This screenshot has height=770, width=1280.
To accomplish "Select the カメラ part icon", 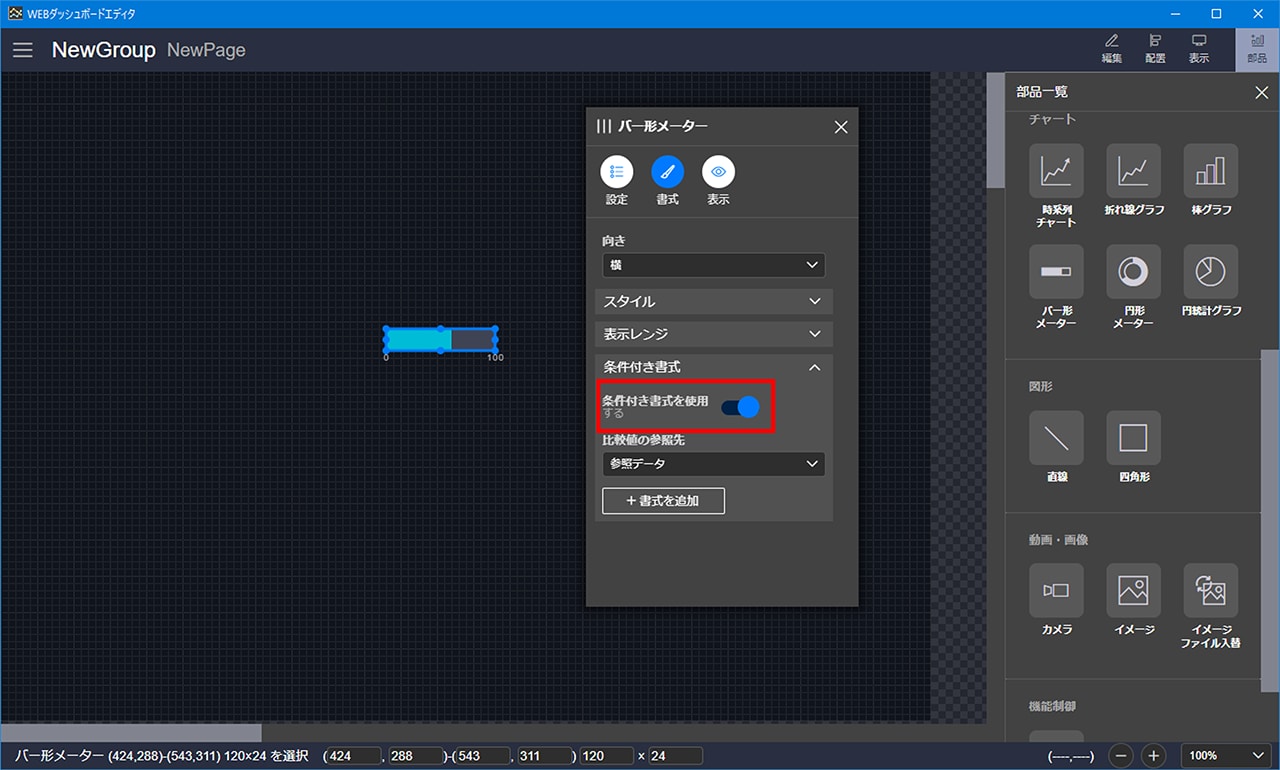I will coord(1056,591).
